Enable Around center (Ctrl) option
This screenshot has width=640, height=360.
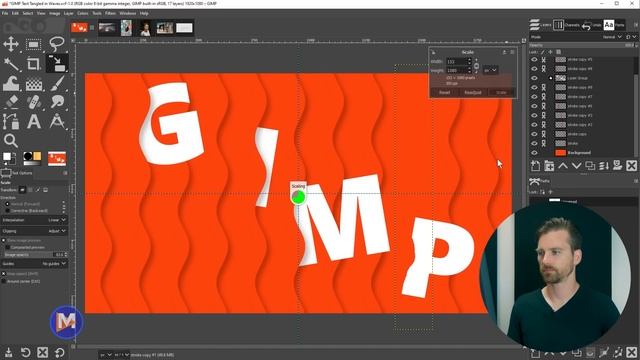click(x=4, y=281)
